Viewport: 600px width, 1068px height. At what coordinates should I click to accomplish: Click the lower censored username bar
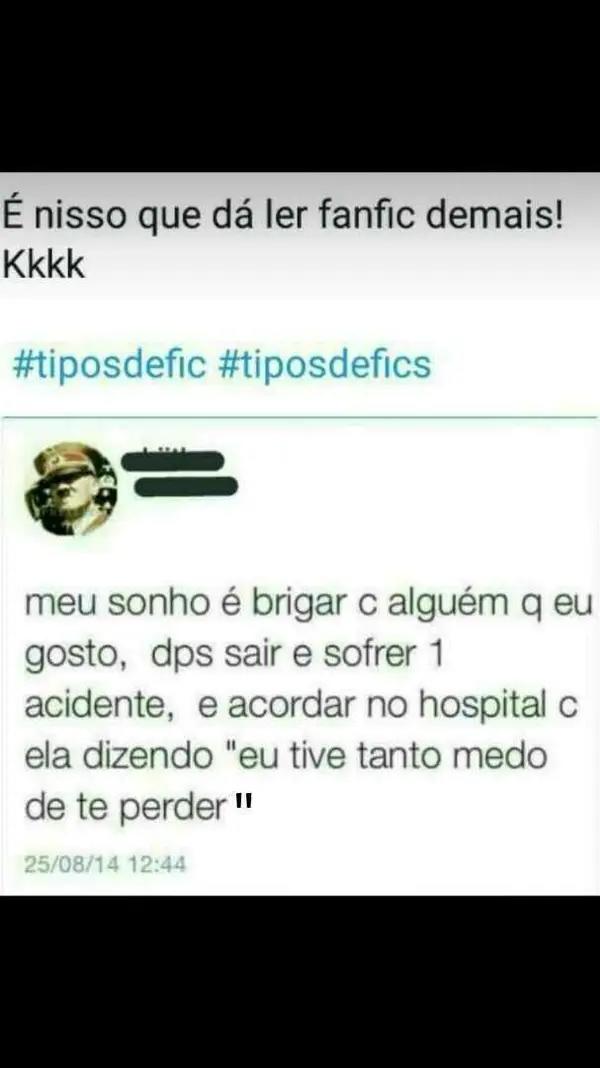[x=185, y=486]
